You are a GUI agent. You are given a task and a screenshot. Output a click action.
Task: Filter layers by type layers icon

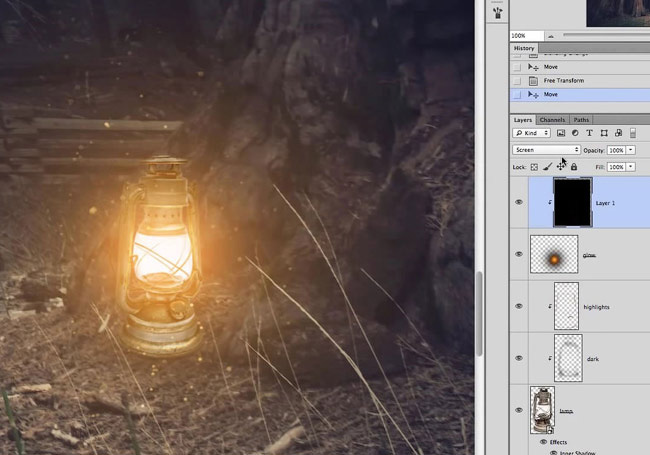point(589,133)
